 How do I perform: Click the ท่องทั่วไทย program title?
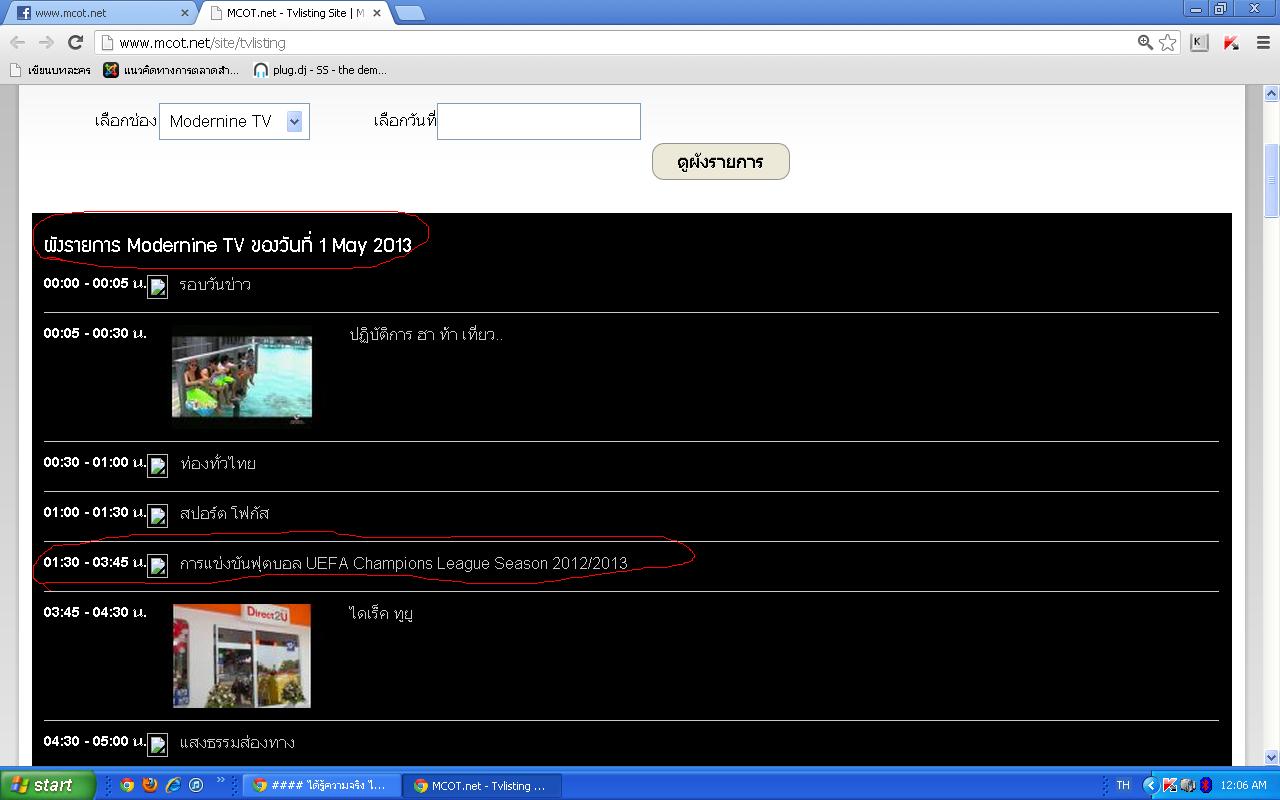point(218,463)
